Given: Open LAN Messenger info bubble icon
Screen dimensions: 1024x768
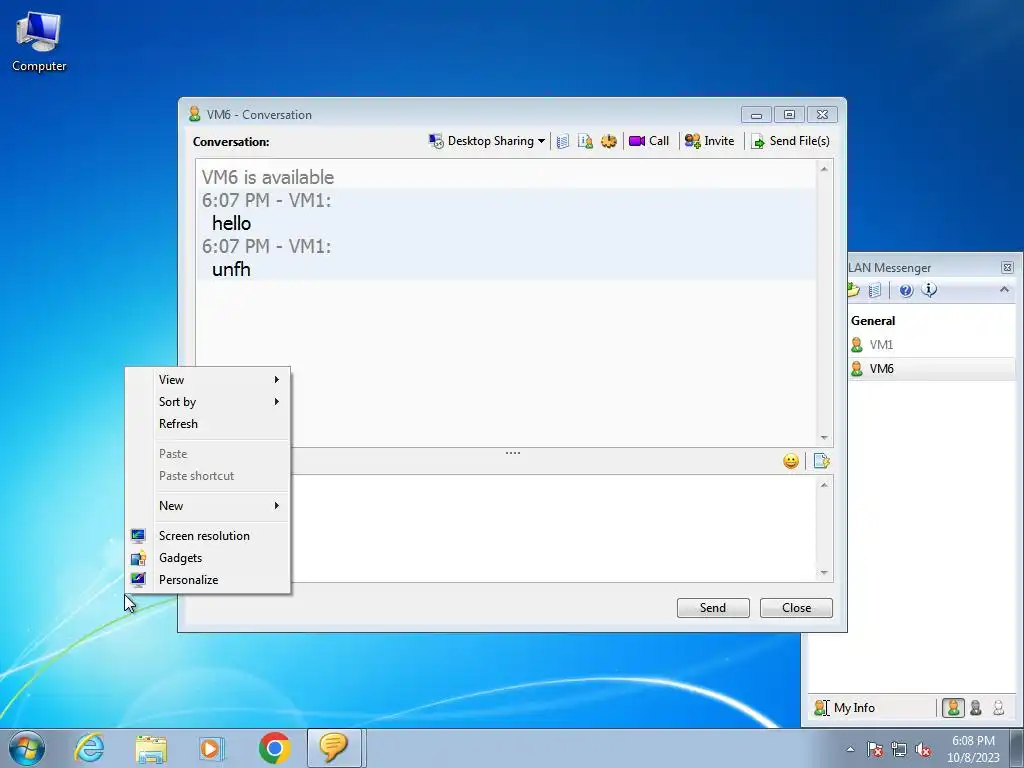Looking at the screenshot, I should click(929, 290).
